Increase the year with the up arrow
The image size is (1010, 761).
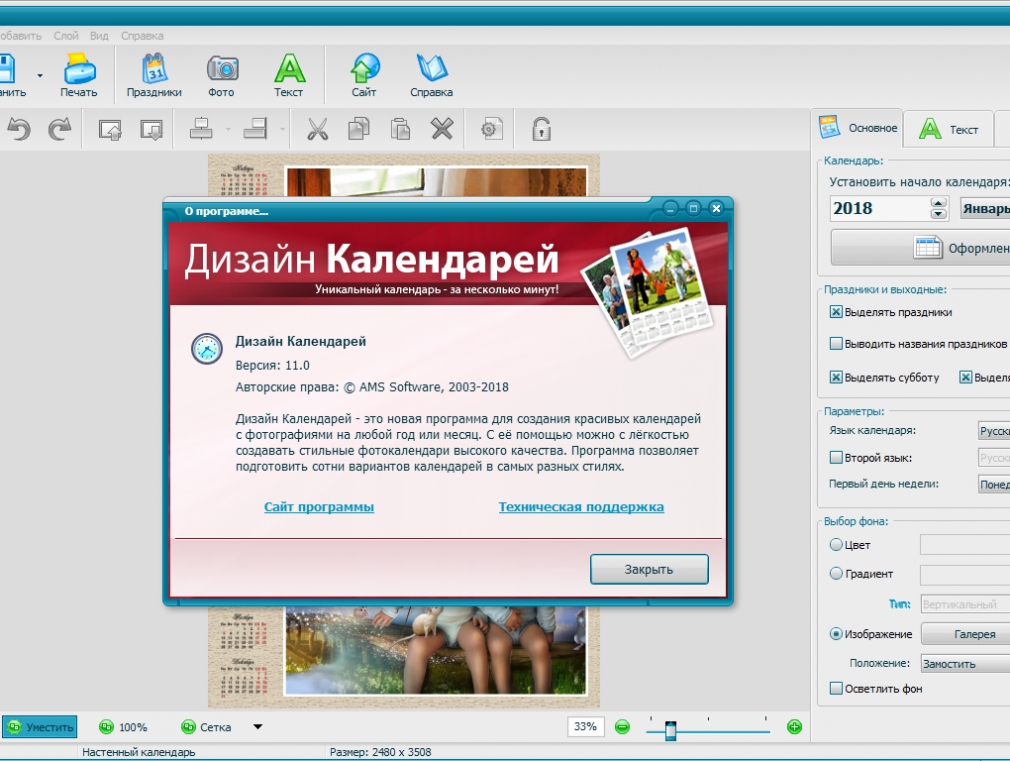tap(939, 202)
